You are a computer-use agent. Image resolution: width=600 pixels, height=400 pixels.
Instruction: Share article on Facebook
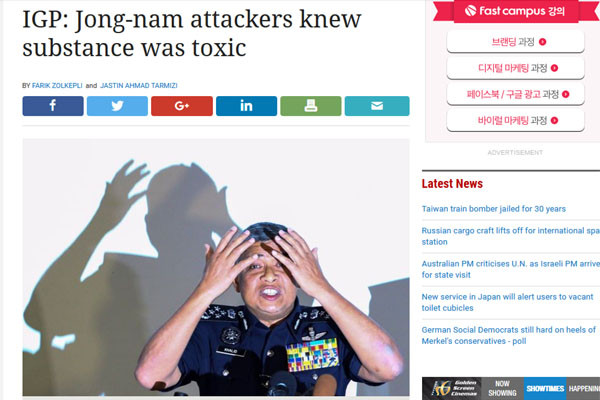pyautogui.click(x=53, y=106)
